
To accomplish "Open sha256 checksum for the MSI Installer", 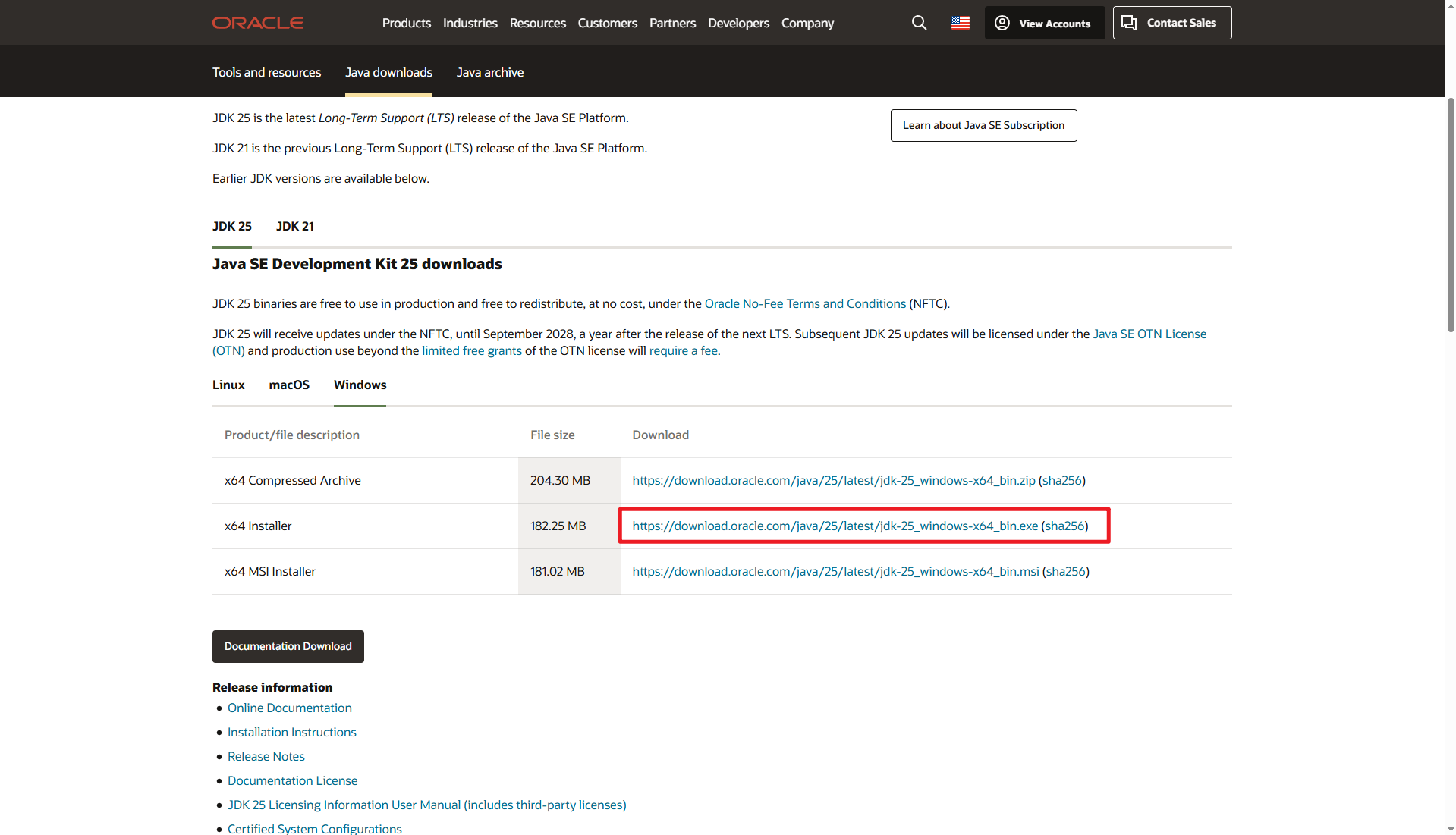I will [x=1065, y=571].
